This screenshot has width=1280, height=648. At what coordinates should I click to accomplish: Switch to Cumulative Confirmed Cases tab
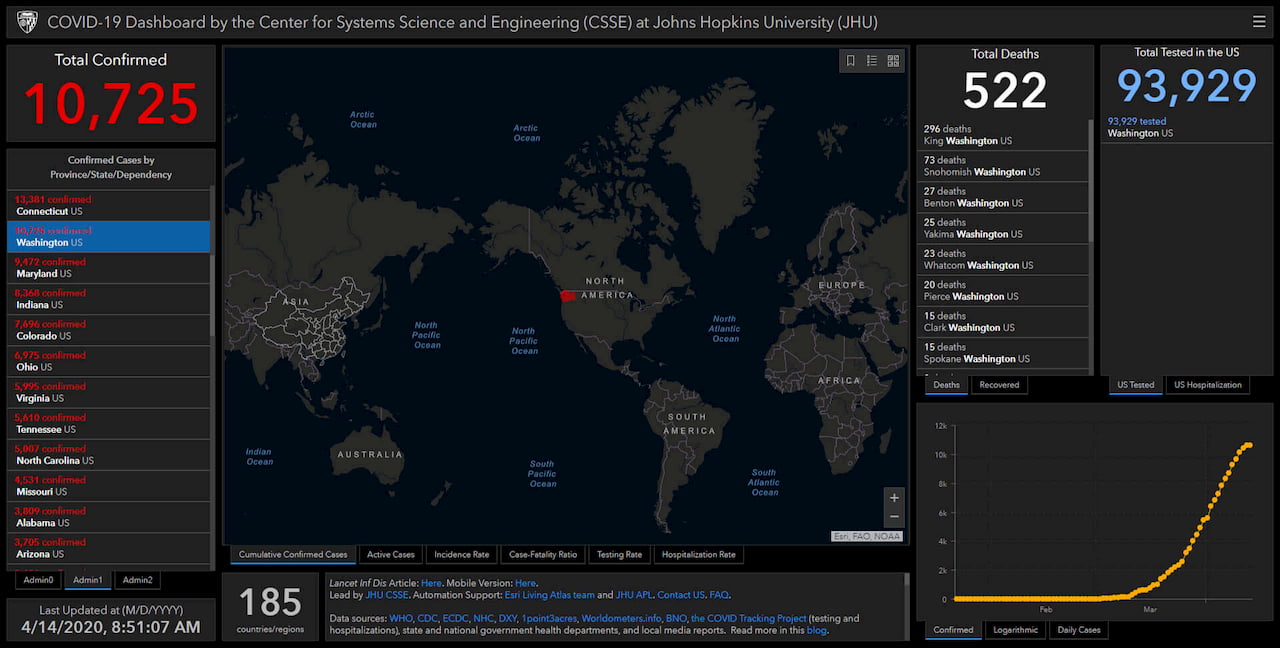pyautogui.click(x=293, y=554)
